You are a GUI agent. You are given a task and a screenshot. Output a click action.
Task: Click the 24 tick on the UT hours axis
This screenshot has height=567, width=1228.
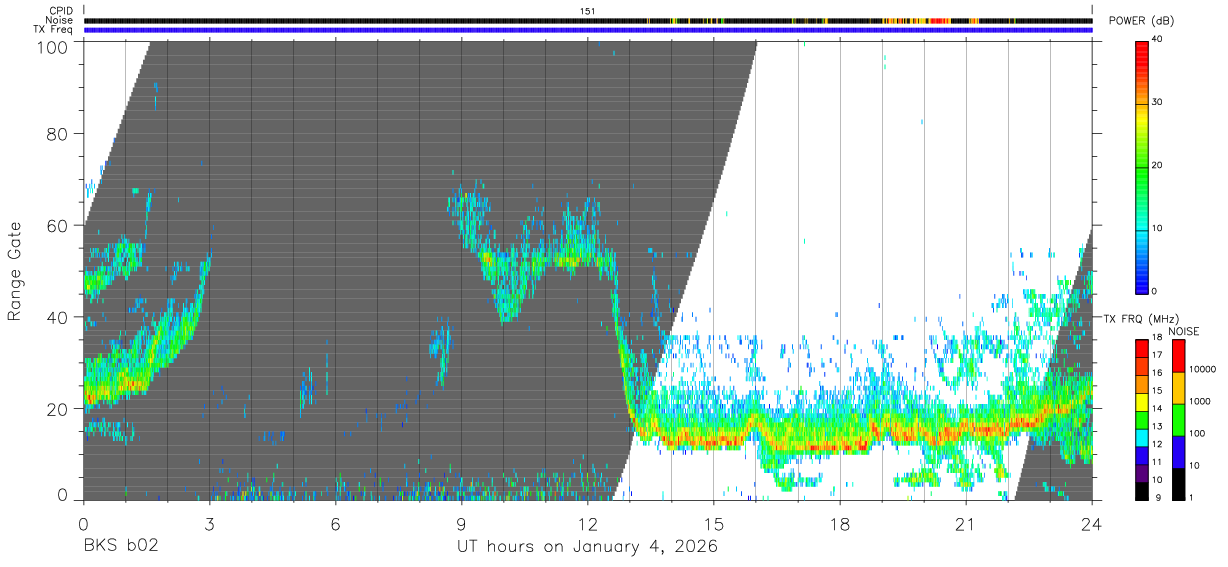point(1091,524)
